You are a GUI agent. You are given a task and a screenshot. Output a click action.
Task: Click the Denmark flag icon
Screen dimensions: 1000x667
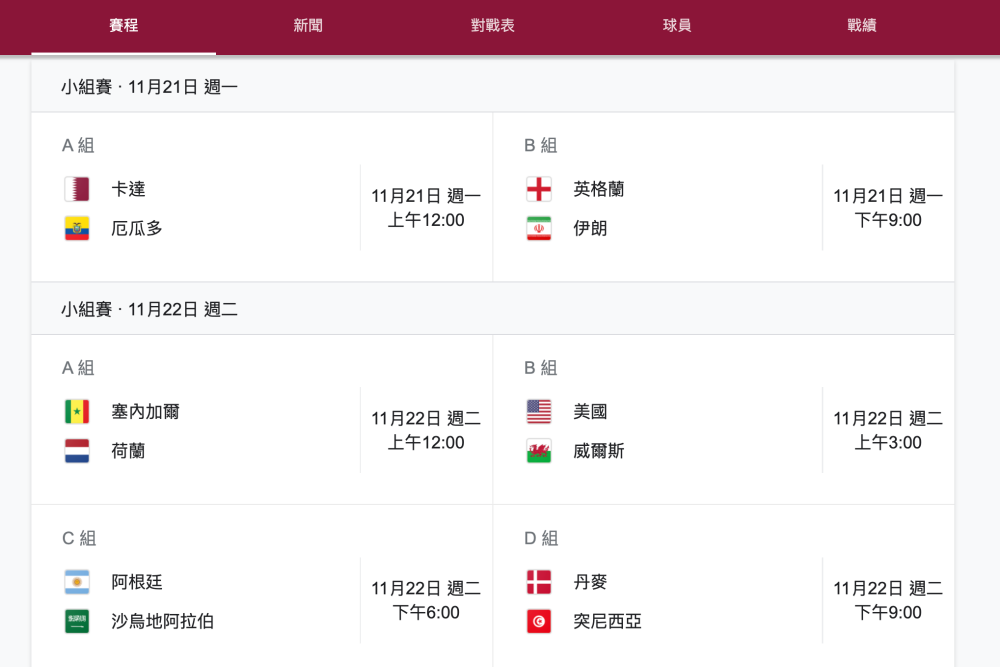click(x=539, y=582)
